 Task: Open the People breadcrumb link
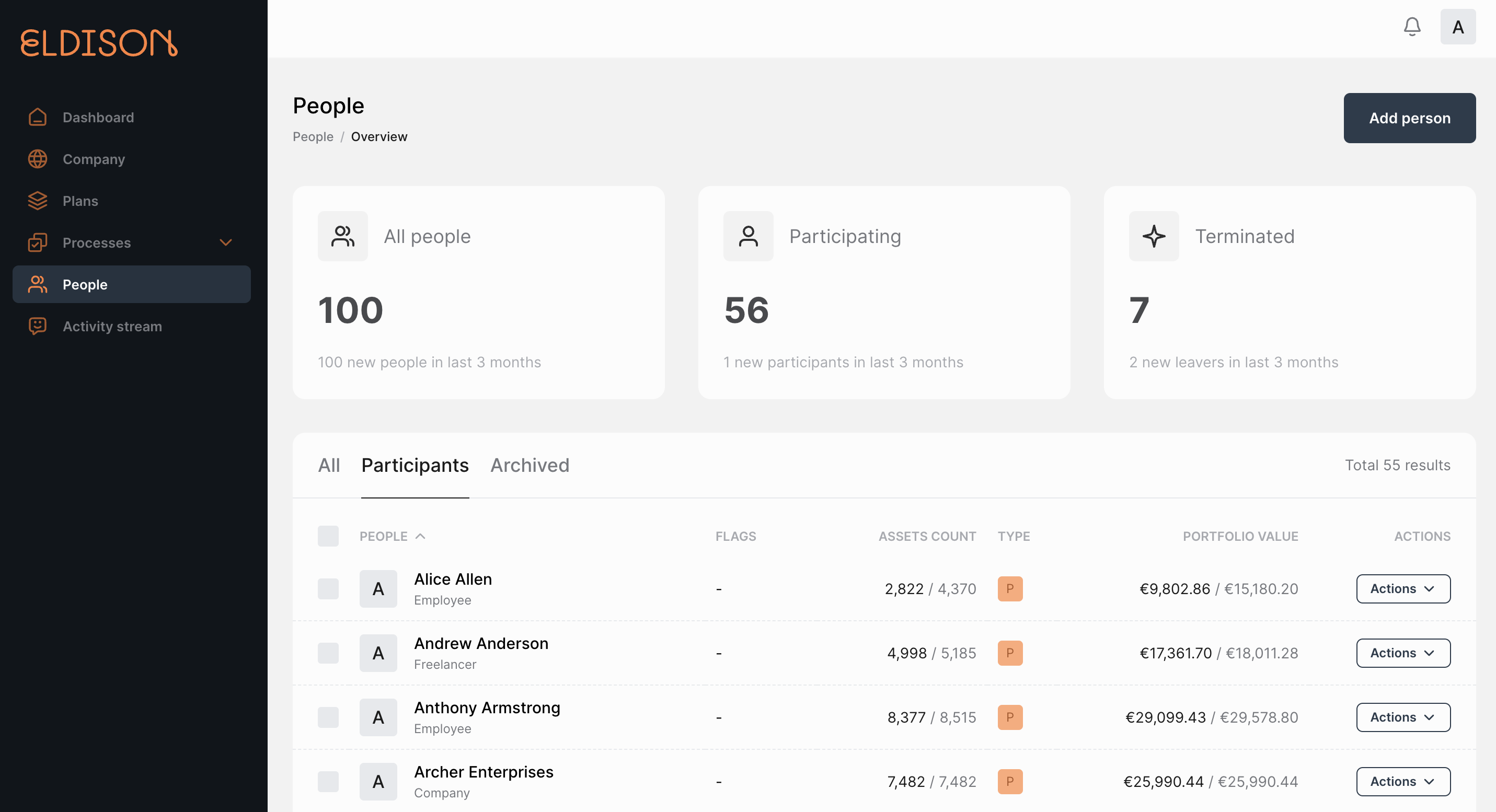(x=313, y=136)
